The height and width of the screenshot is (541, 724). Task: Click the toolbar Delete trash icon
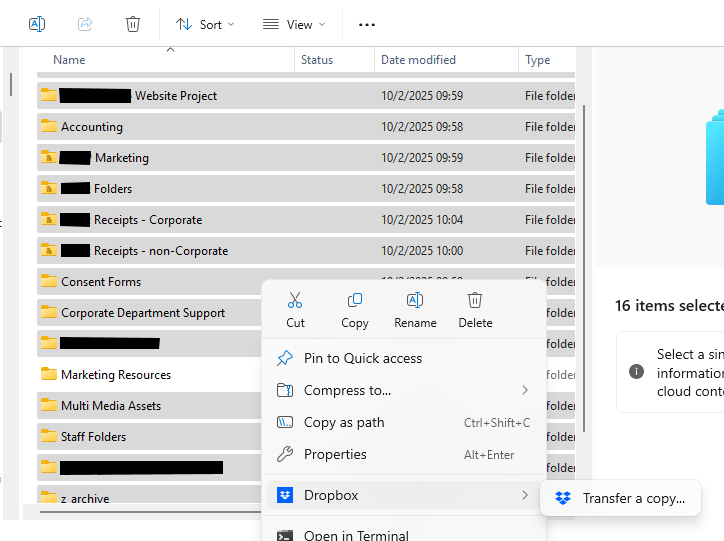133,24
